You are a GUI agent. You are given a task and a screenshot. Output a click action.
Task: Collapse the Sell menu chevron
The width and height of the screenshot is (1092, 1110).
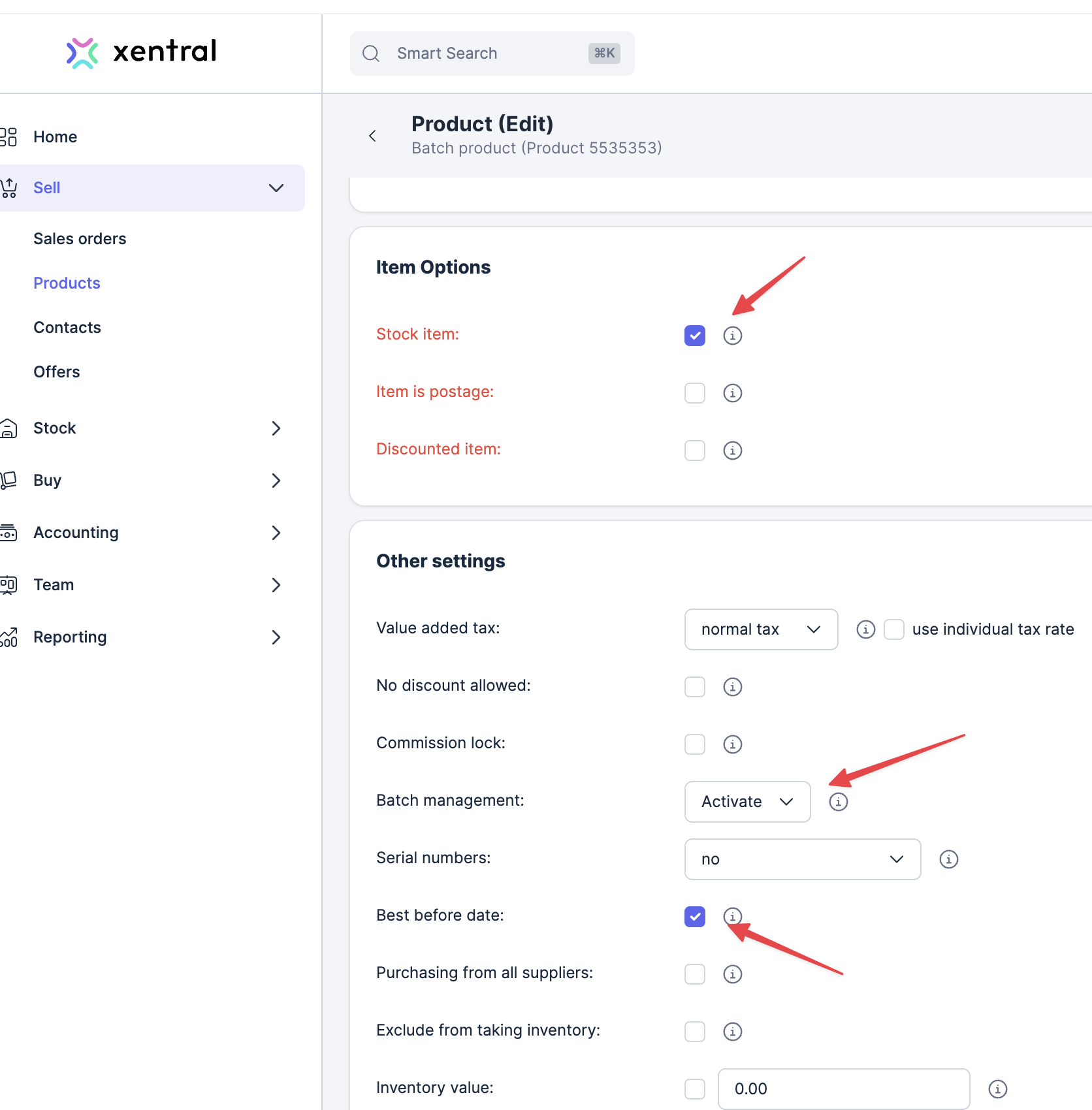click(276, 188)
